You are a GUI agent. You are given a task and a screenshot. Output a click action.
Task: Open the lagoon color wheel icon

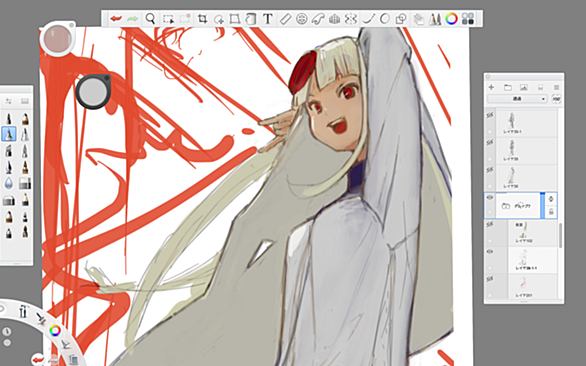click(55, 330)
